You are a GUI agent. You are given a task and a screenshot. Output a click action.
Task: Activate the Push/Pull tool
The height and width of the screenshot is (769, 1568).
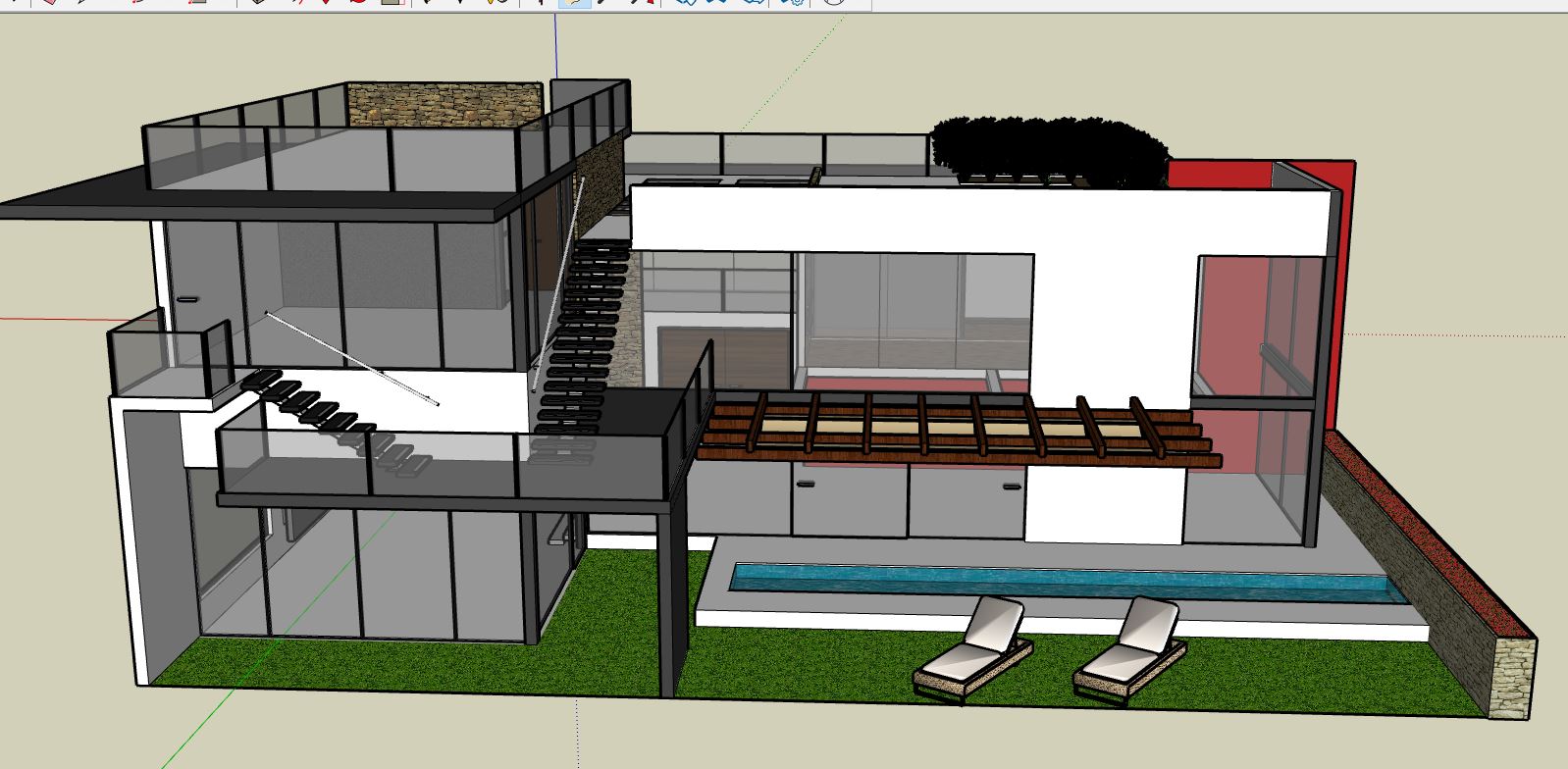coord(259,2)
